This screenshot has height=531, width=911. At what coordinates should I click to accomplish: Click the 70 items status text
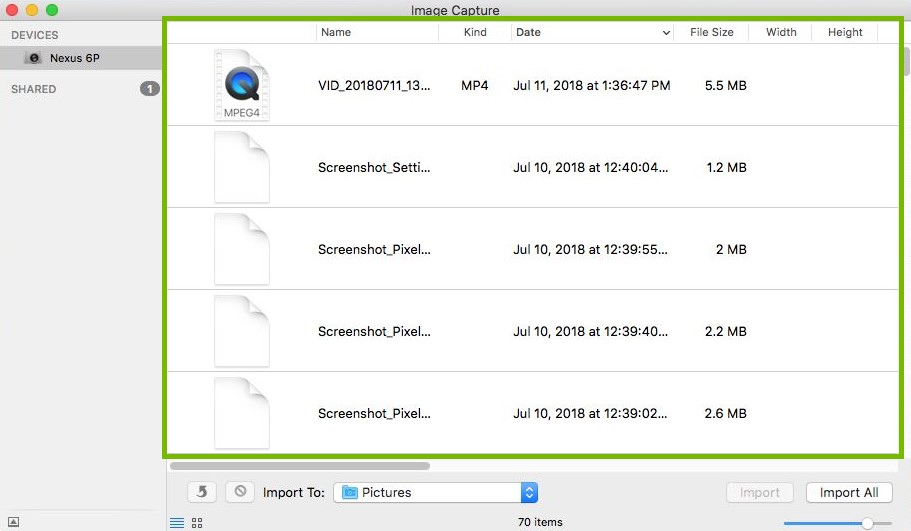(x=540, y=522)
